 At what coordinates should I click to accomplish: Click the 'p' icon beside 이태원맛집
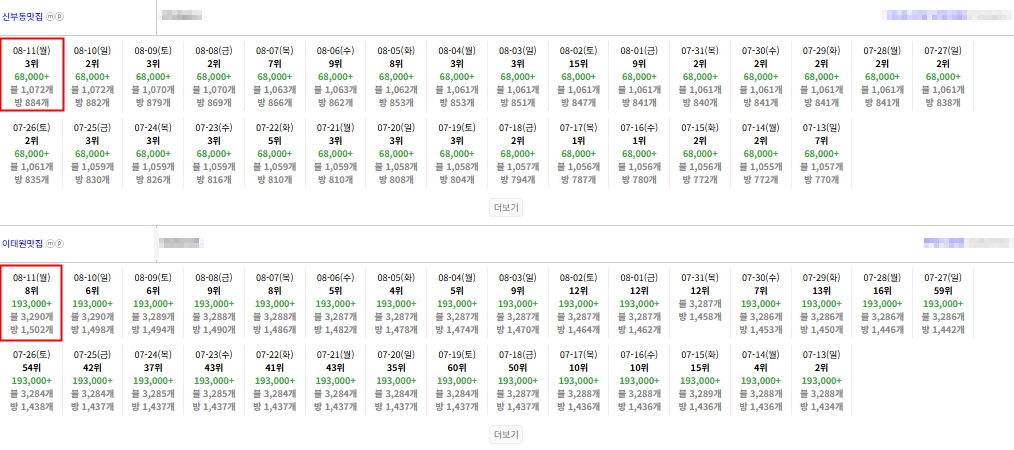click(x=59, y=244)
